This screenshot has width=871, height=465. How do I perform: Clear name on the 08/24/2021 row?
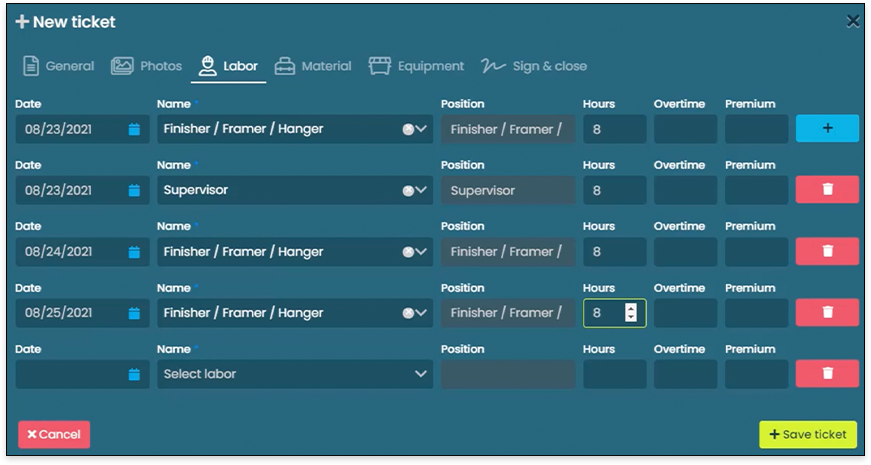click(408, 251)
